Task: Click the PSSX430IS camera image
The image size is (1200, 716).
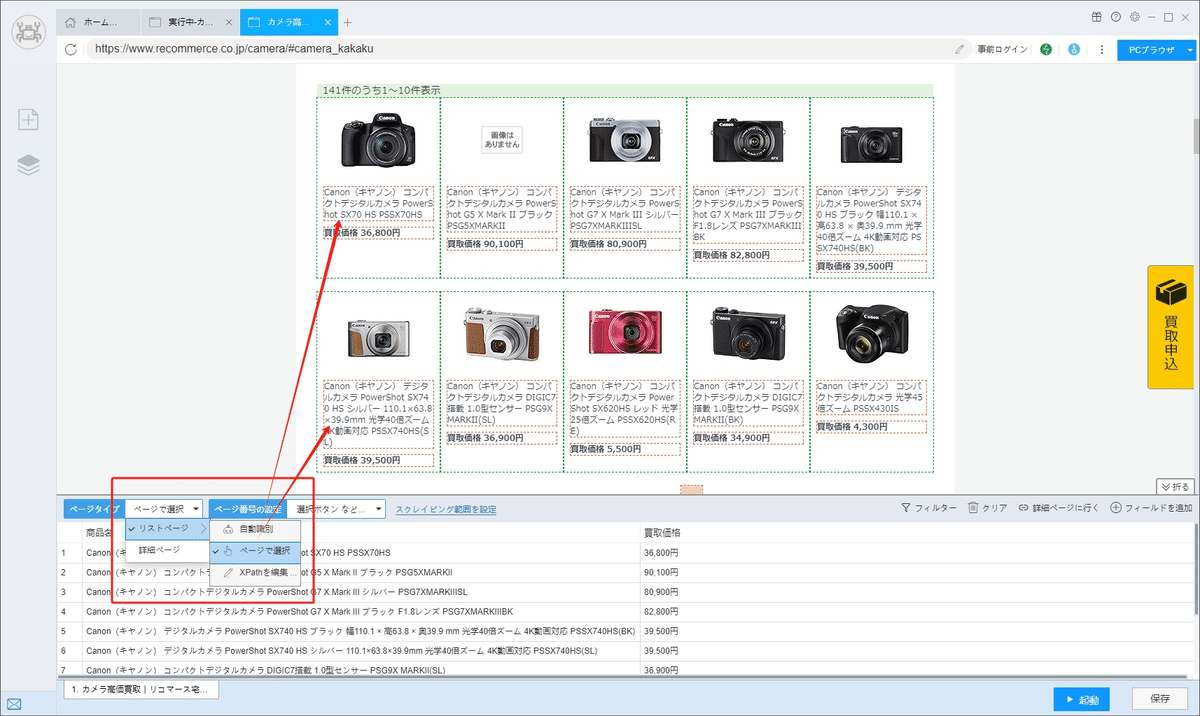Action: pos(871,333)
